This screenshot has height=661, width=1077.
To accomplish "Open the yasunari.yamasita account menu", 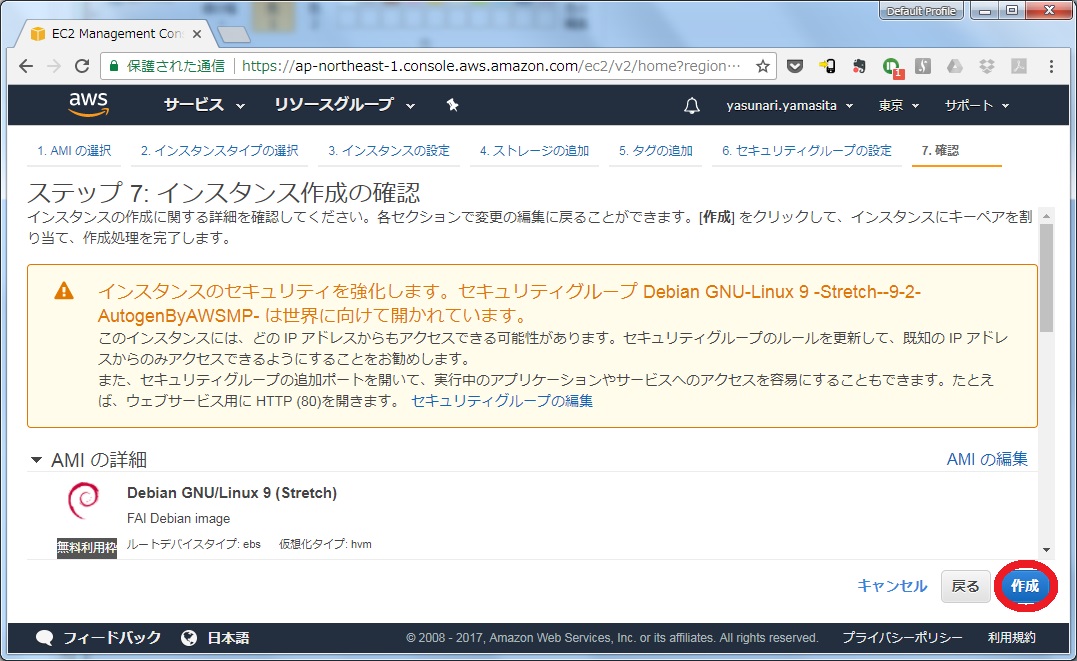I will point(789,105).
